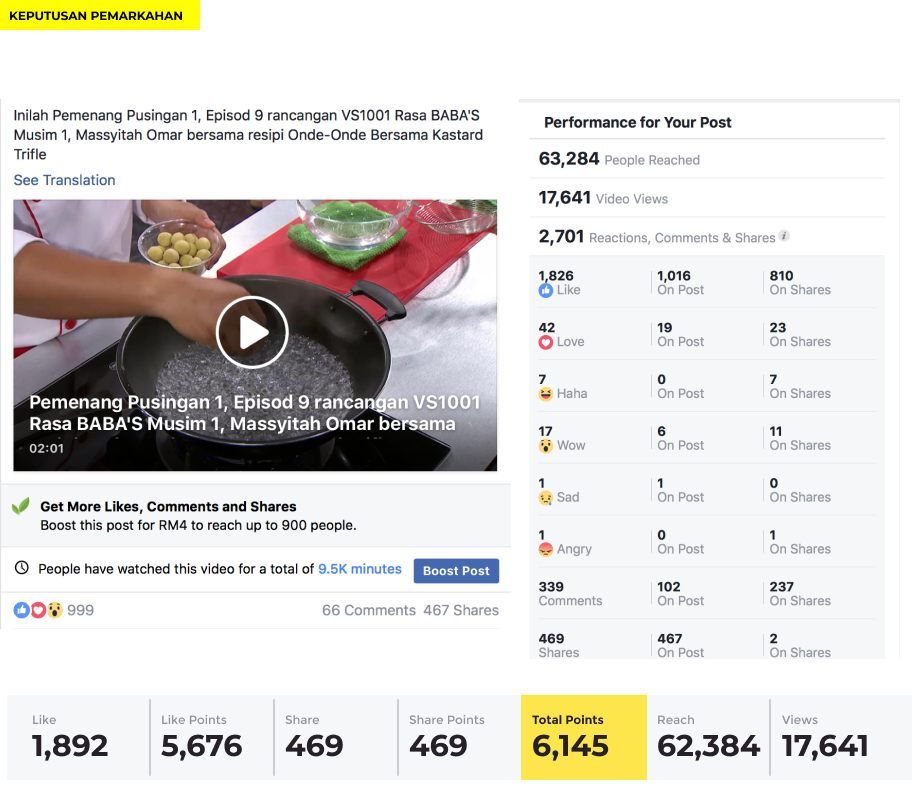Click the Boost Post button
Screen dimensions: 920x786
tap(456, 571)
